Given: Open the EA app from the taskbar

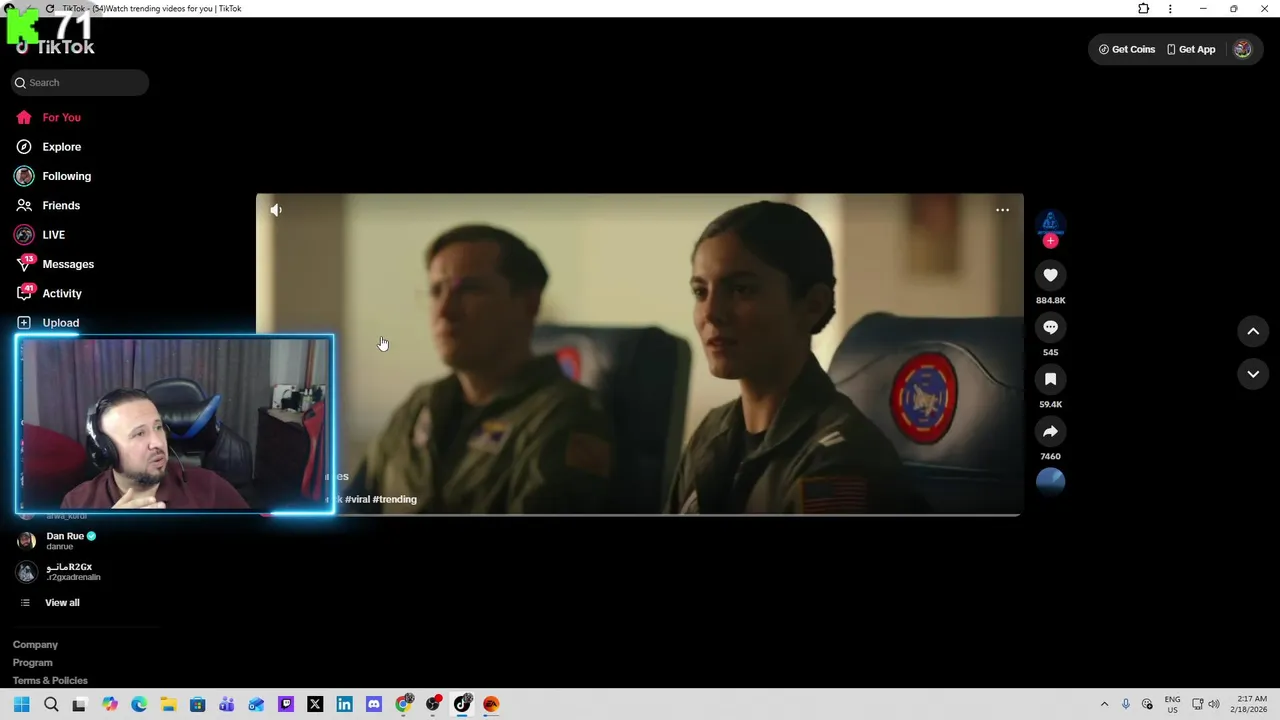Looking at the screenshot, I should 491,704.
